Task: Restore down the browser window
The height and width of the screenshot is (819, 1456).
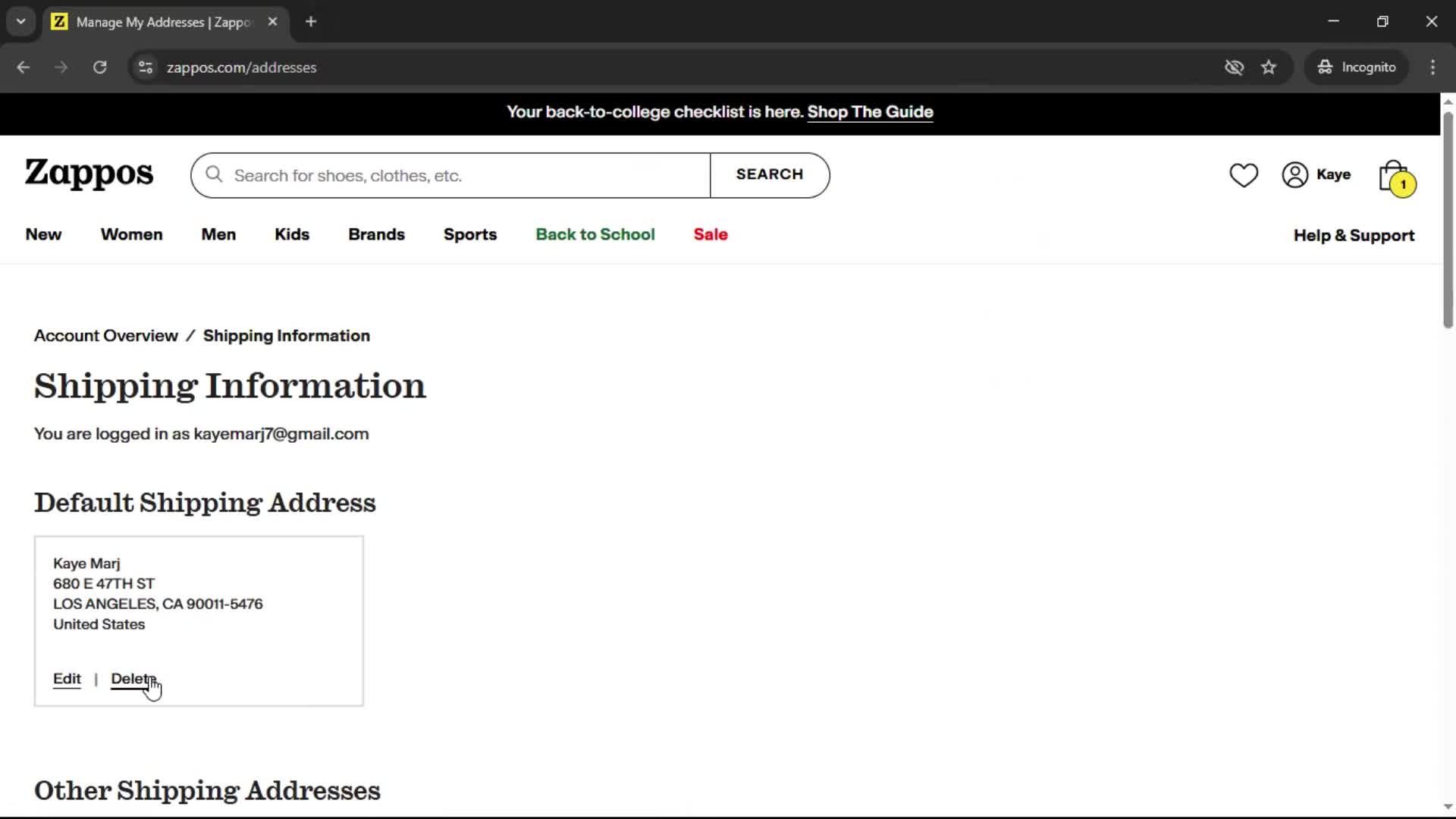Action: [1382, 21]
